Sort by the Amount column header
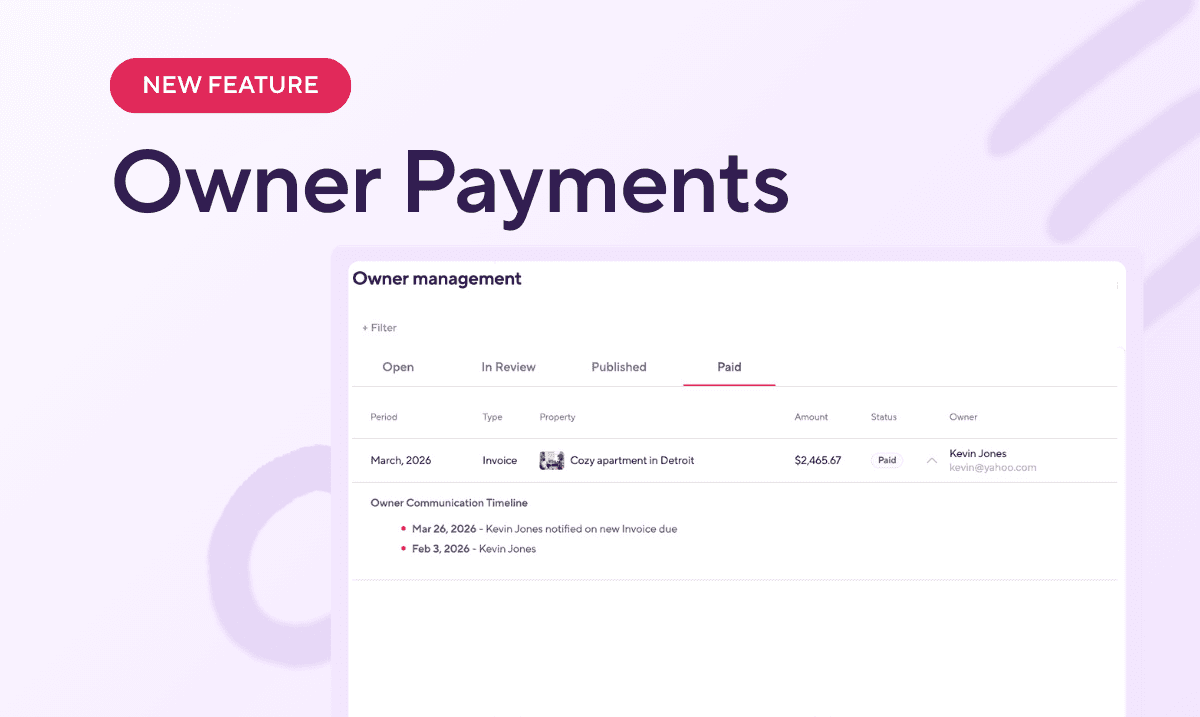The image size is (1200, 717). (x=811, y=417)
